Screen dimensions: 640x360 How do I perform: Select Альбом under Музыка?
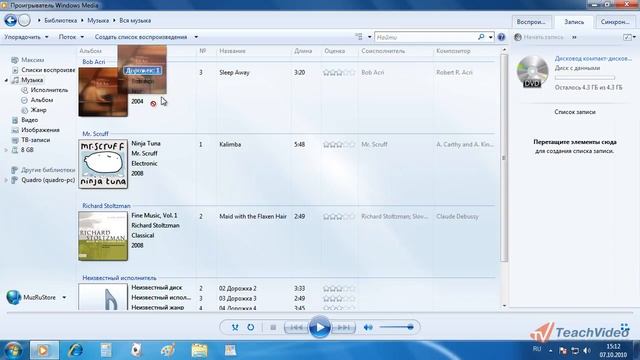pyautogui.click(x=42, y=100)
